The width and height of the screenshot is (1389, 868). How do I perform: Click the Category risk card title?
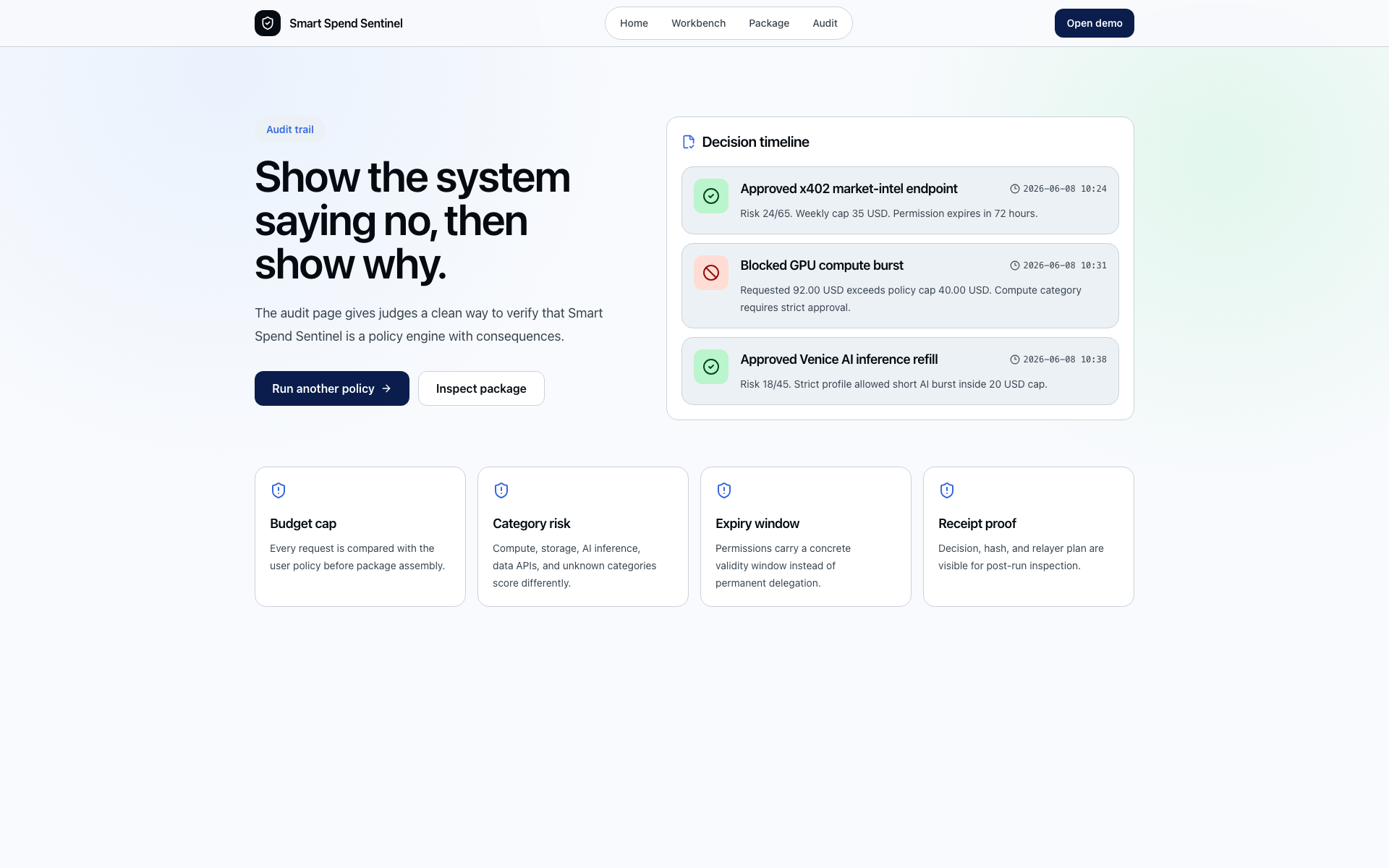[531, 524]
